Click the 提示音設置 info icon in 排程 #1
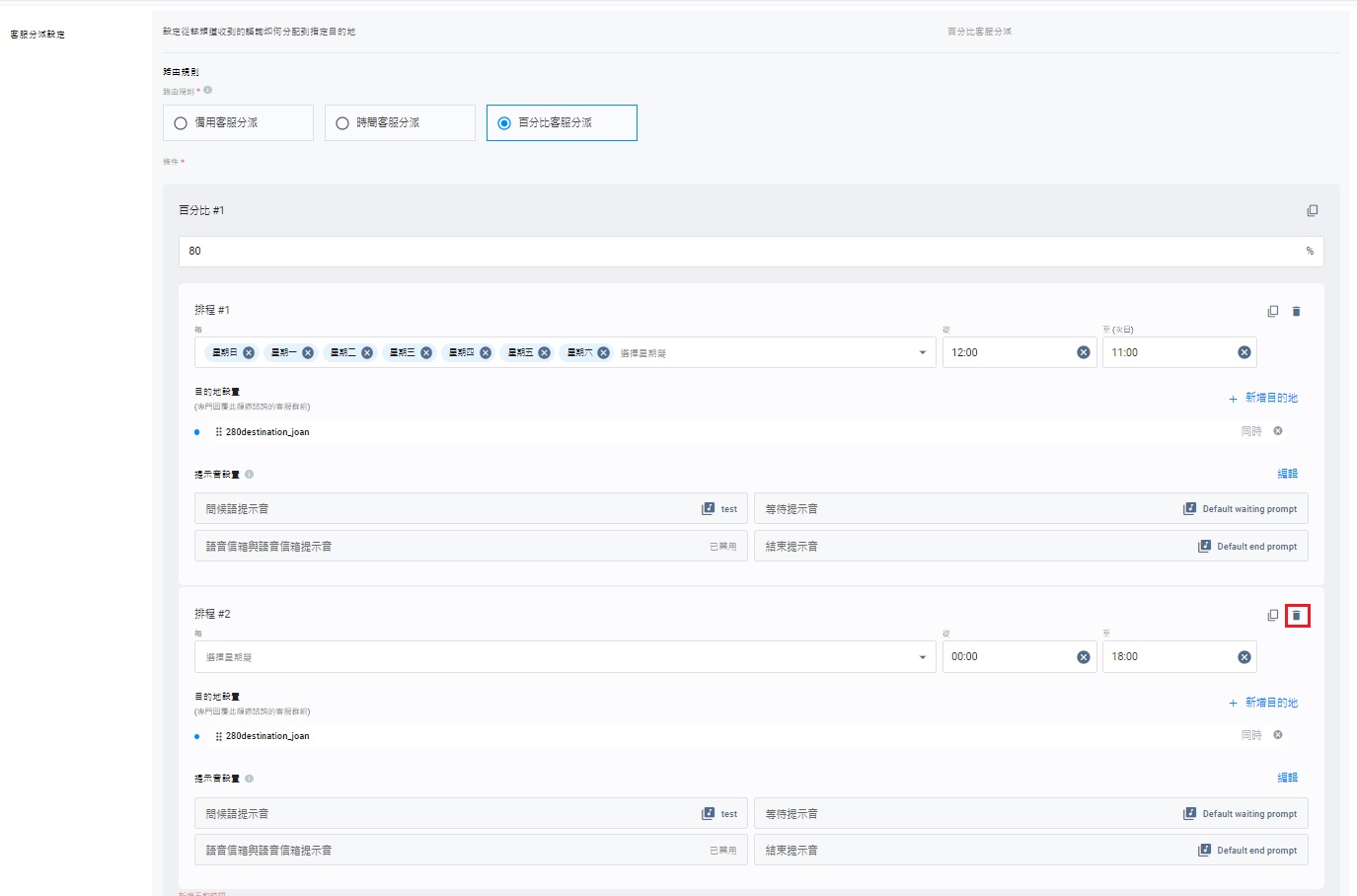 (x=250, y=475)
